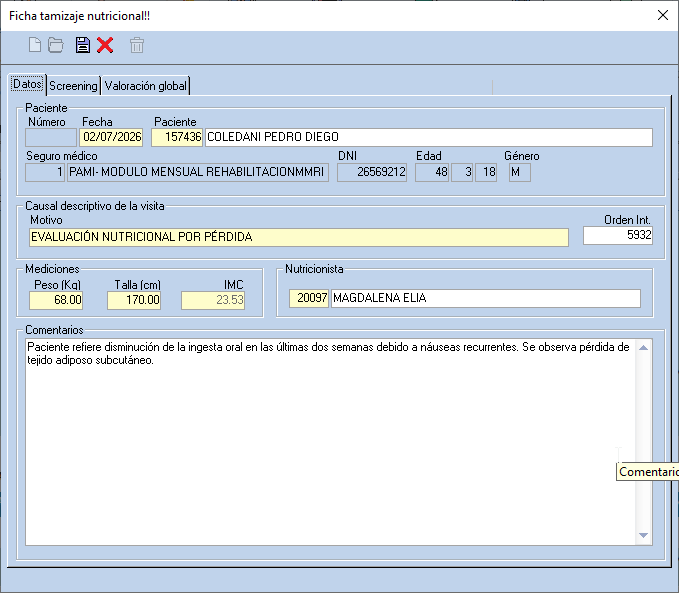The image size is (679, 593).
Task: Click the Nutricionista code field 20097
Action: coord(309,298)
